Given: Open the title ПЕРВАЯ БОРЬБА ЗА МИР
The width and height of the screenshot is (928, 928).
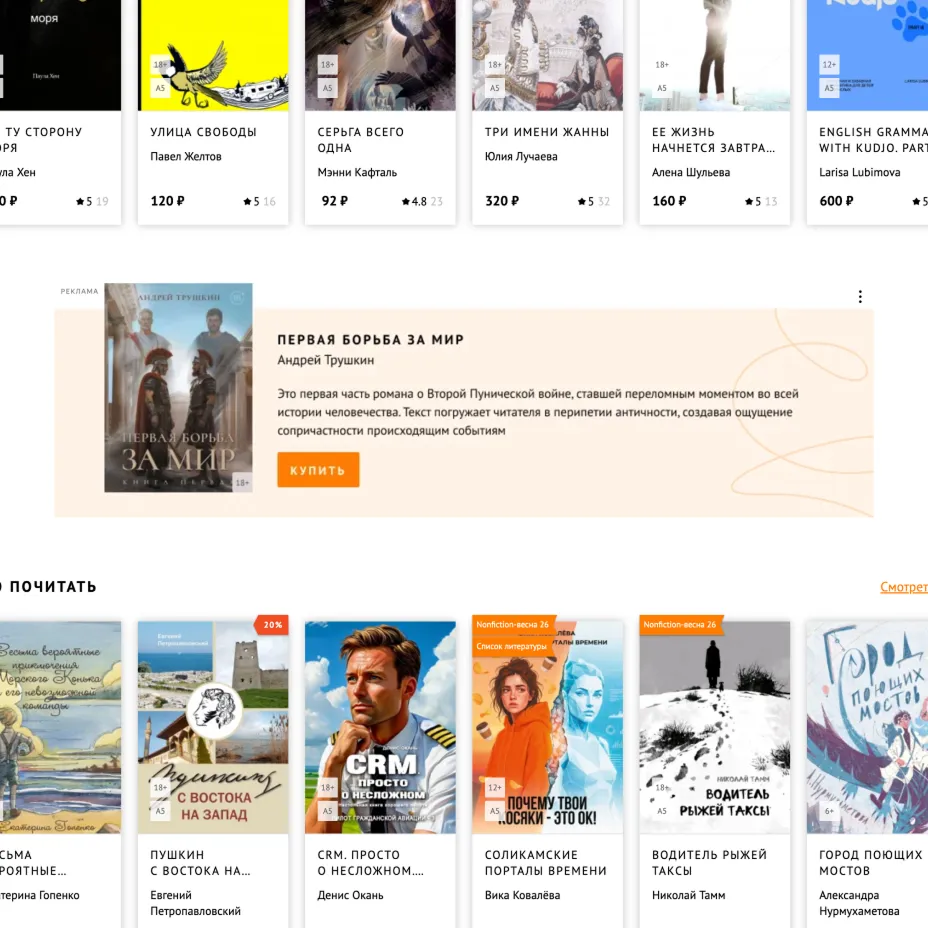Looking at the screenshot, I should pyautogui.click(x=370, y=340).
